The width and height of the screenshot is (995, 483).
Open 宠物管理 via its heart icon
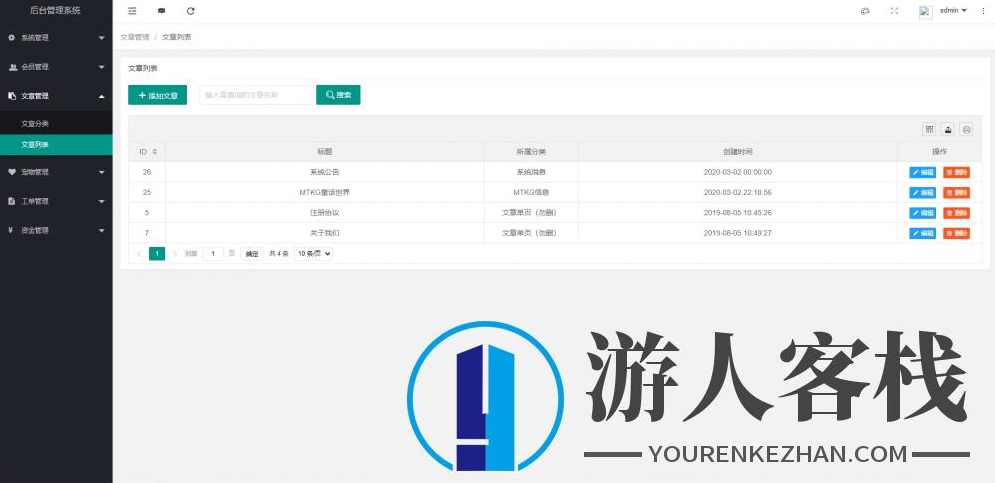(11, 172)
